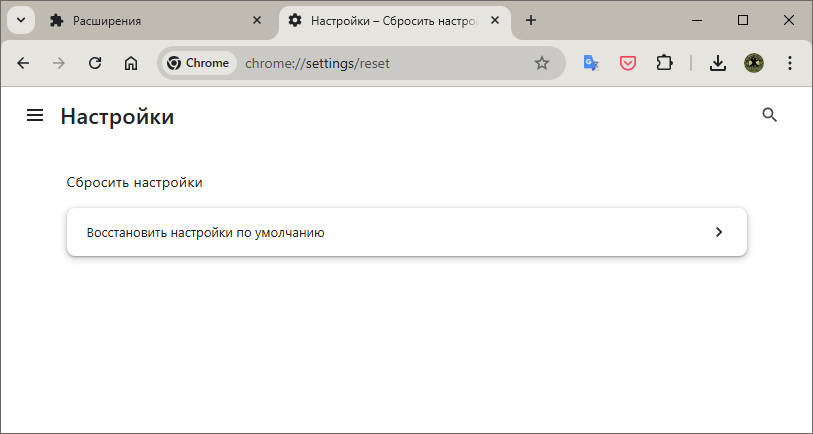Image resolution: width=813 pixels, height=434 pixels.
Task: Search settings with magnifier icon
Action: [x=769, y=115]
